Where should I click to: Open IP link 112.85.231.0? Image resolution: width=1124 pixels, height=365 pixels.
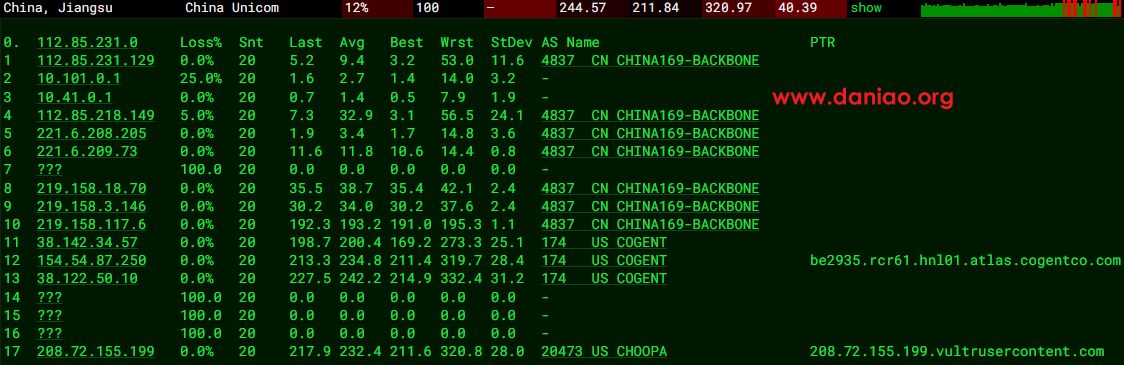pos(87,42)
